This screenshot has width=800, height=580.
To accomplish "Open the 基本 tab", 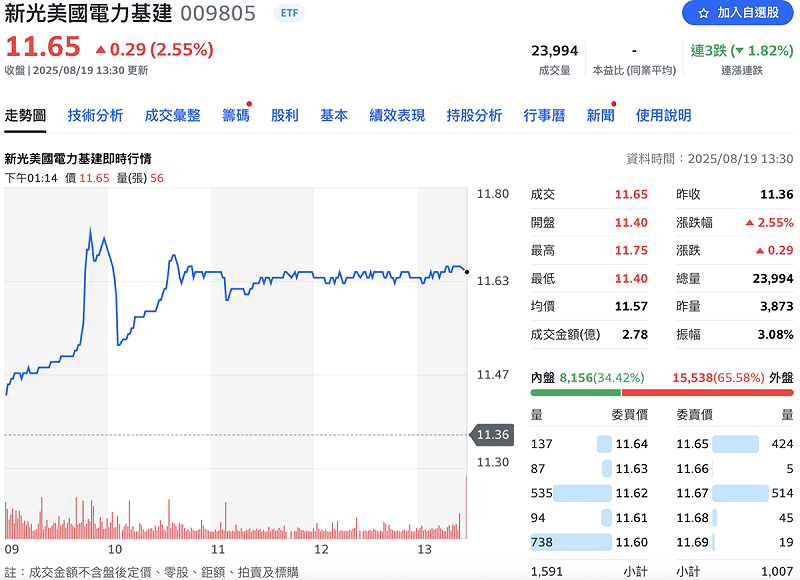I will [x=334, y=116].
